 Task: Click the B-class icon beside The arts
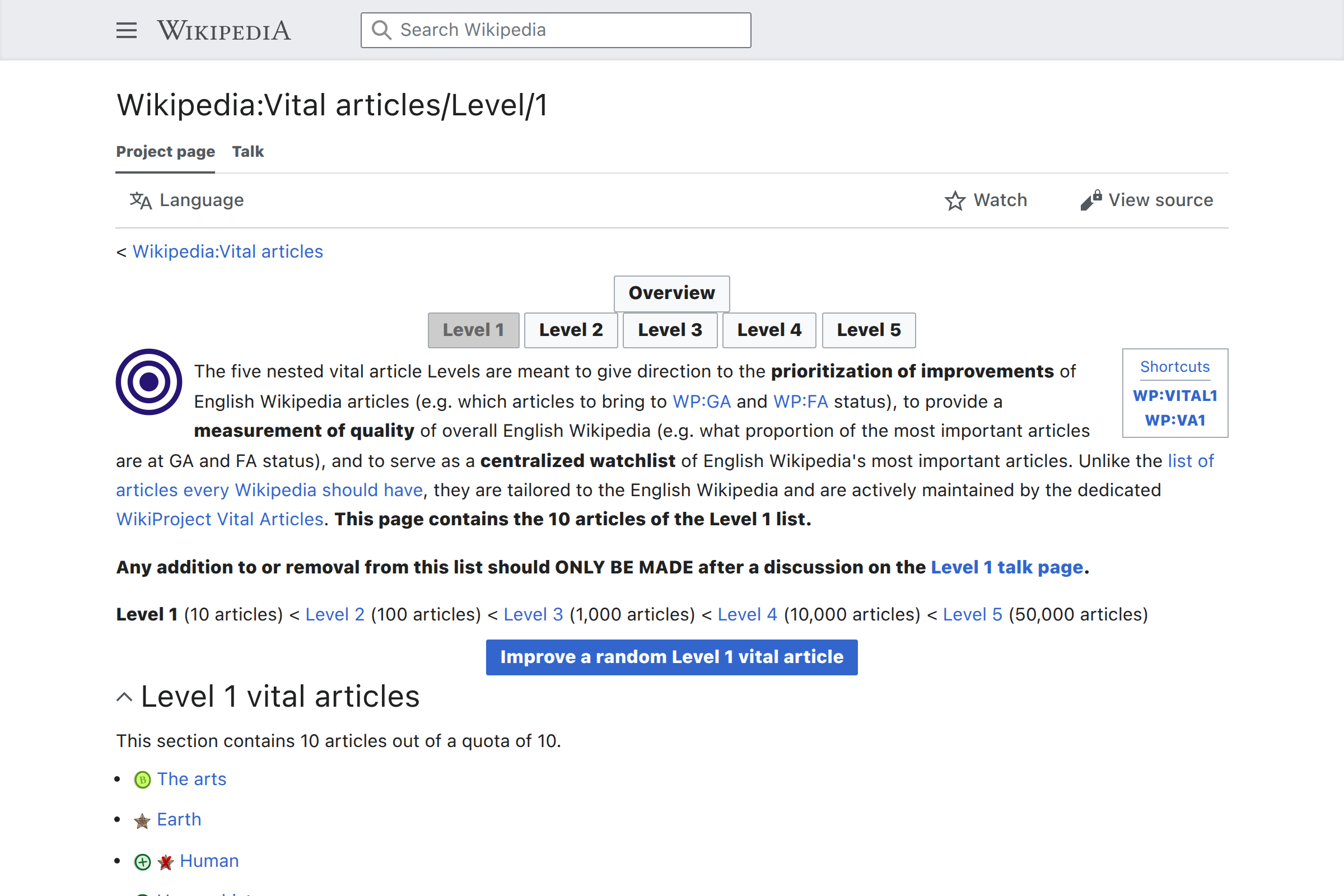(142, 780)
